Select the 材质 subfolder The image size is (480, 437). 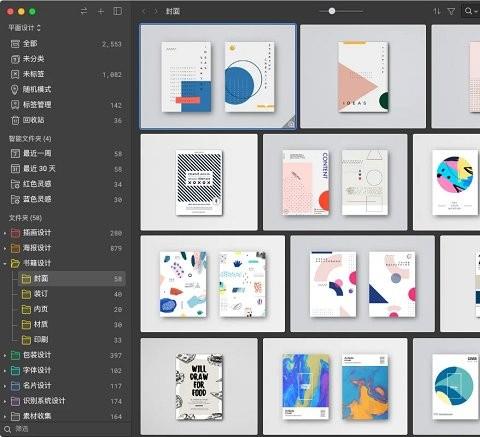tap(71, 325)
